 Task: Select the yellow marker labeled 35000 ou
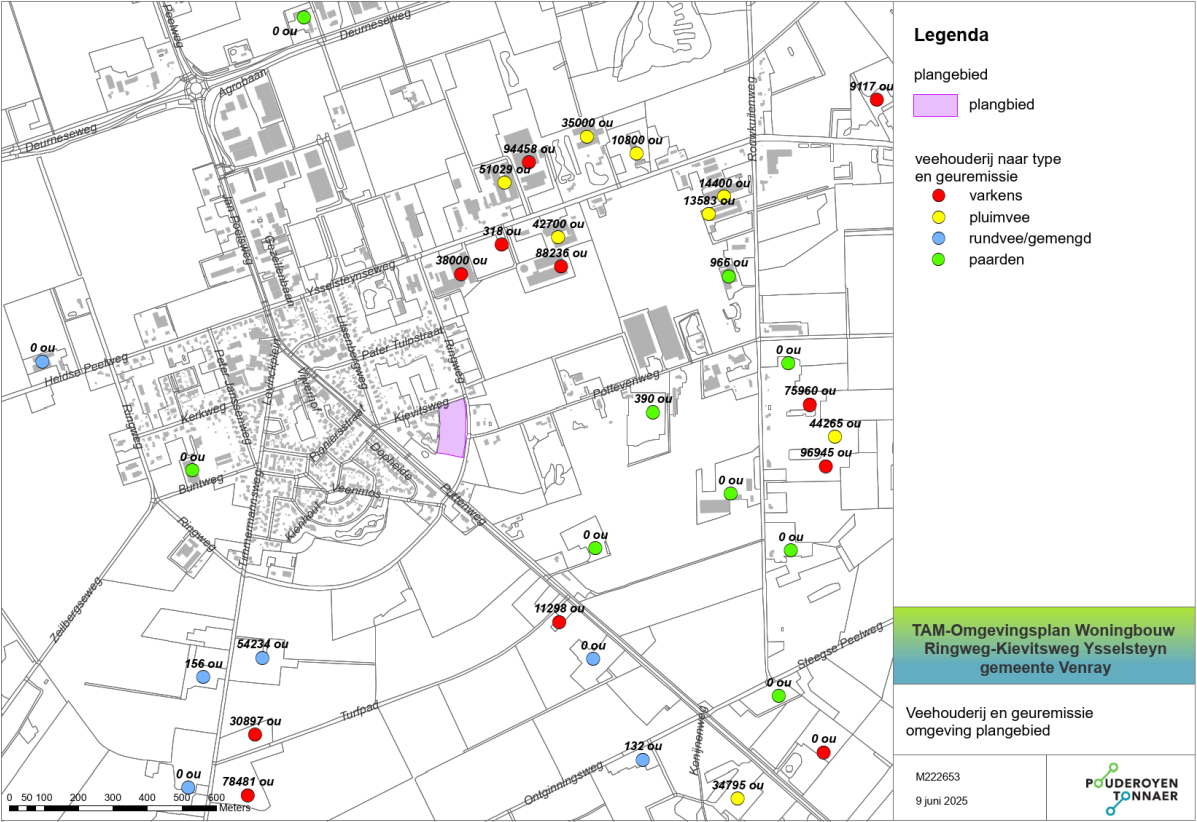[587, 136]
